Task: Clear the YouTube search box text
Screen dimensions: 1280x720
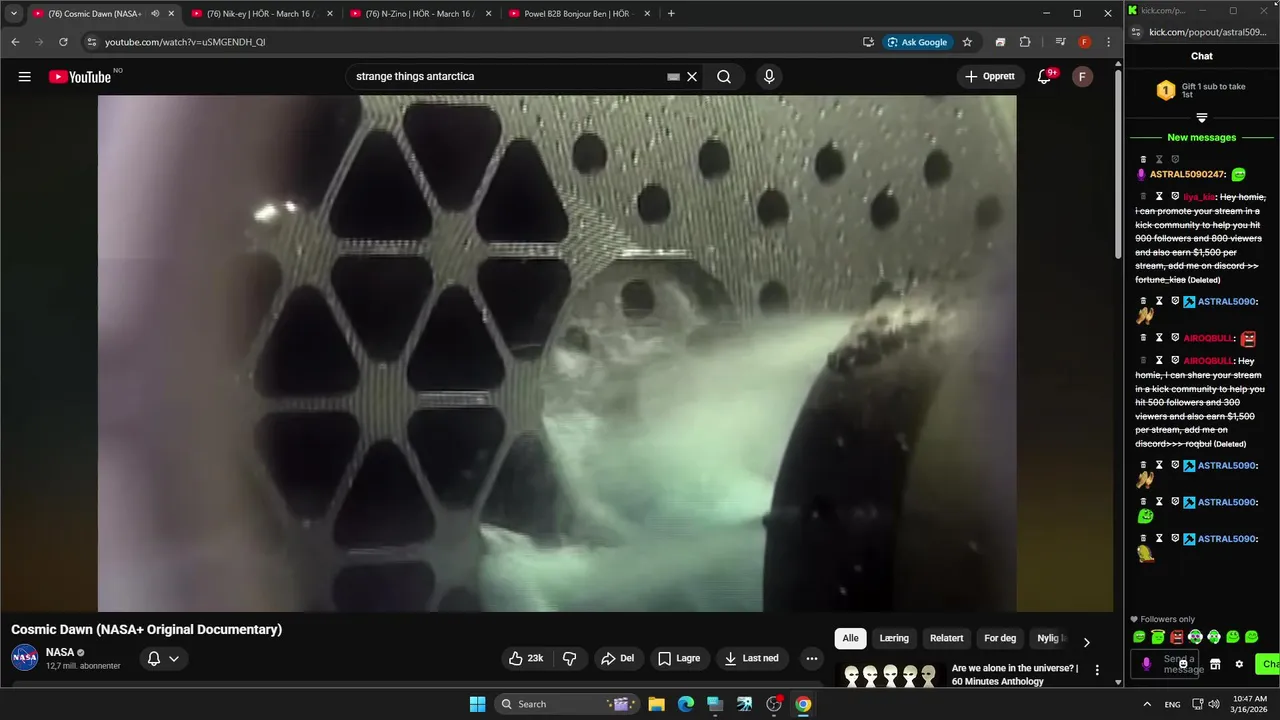Action: click(x=692, y=77)
